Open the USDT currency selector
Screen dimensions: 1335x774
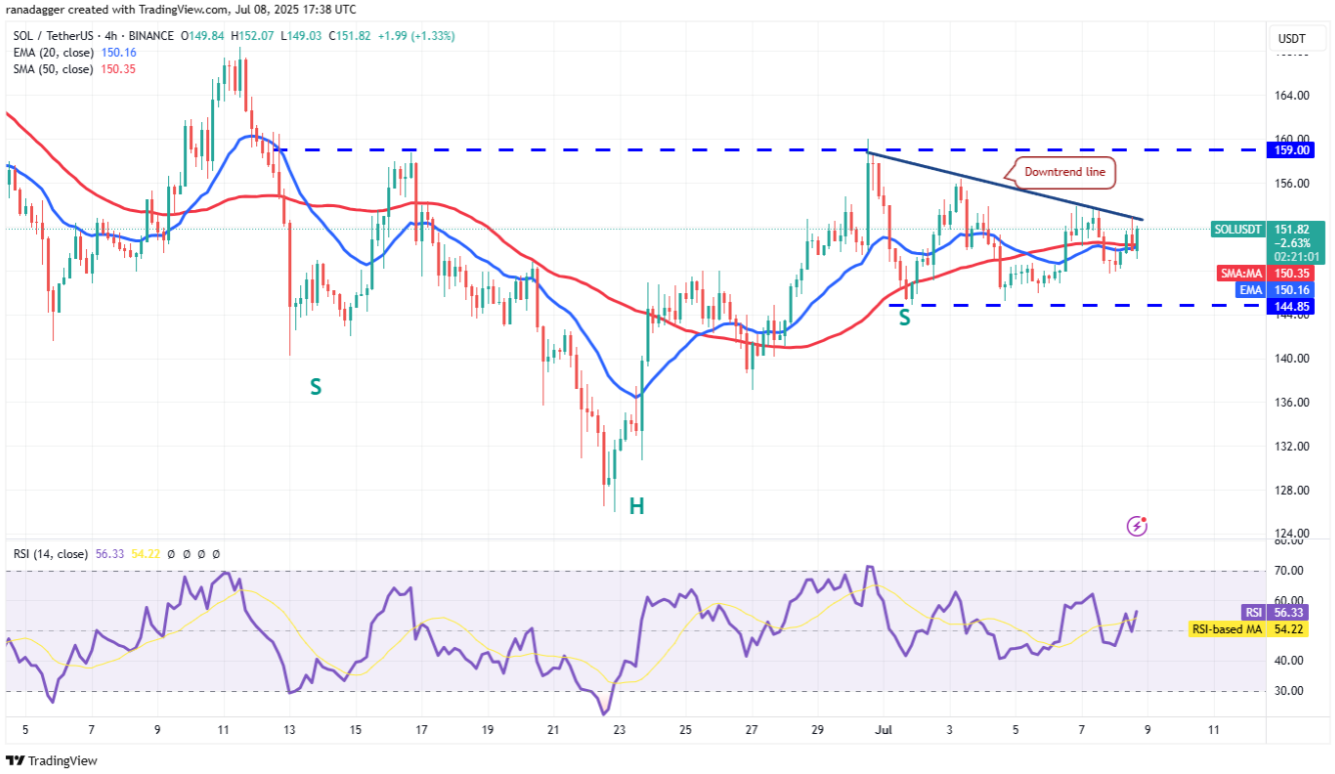pyautogui.click(x=1290, y=39)
